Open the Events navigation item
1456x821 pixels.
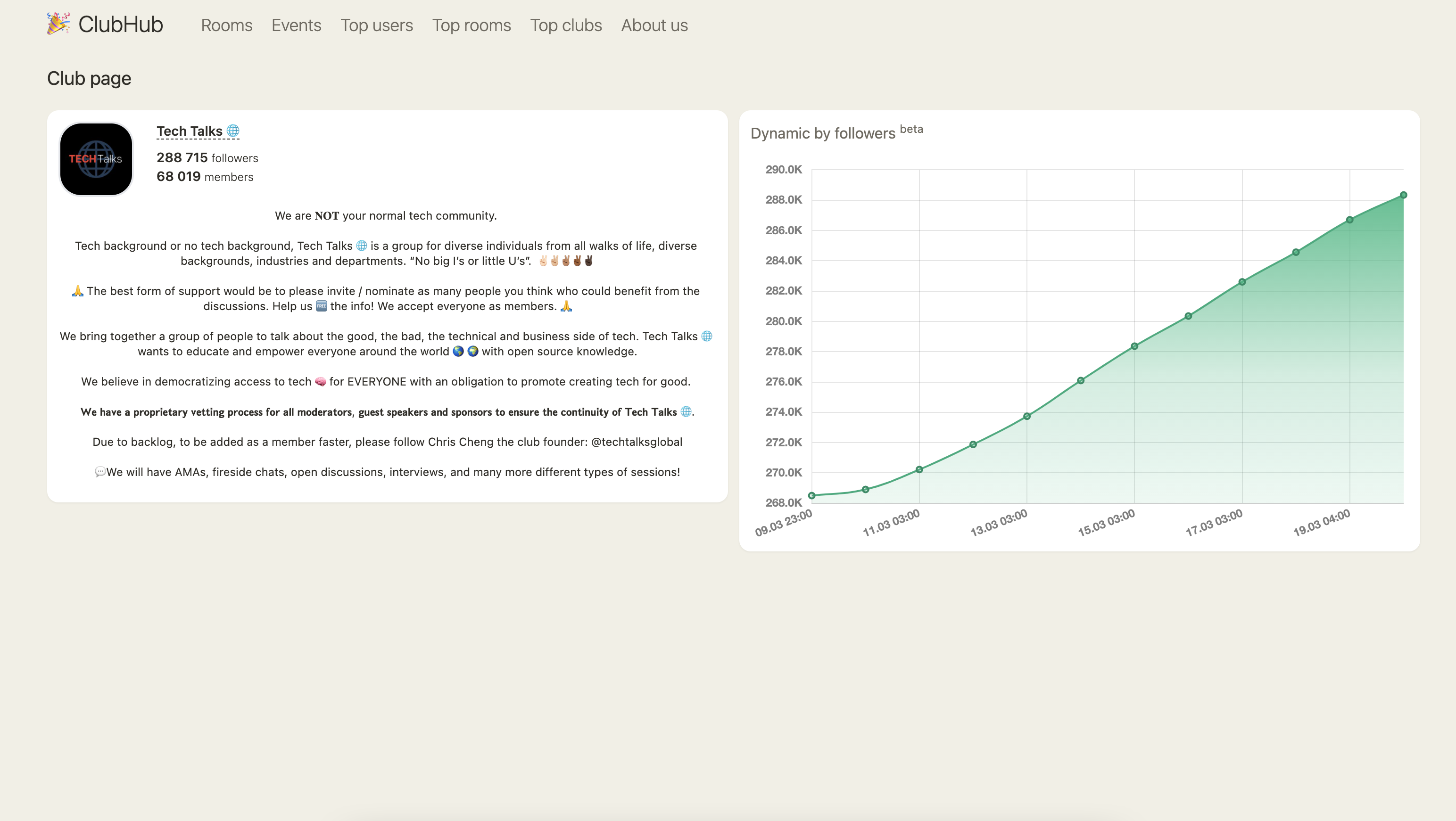[x=296, y=25]
